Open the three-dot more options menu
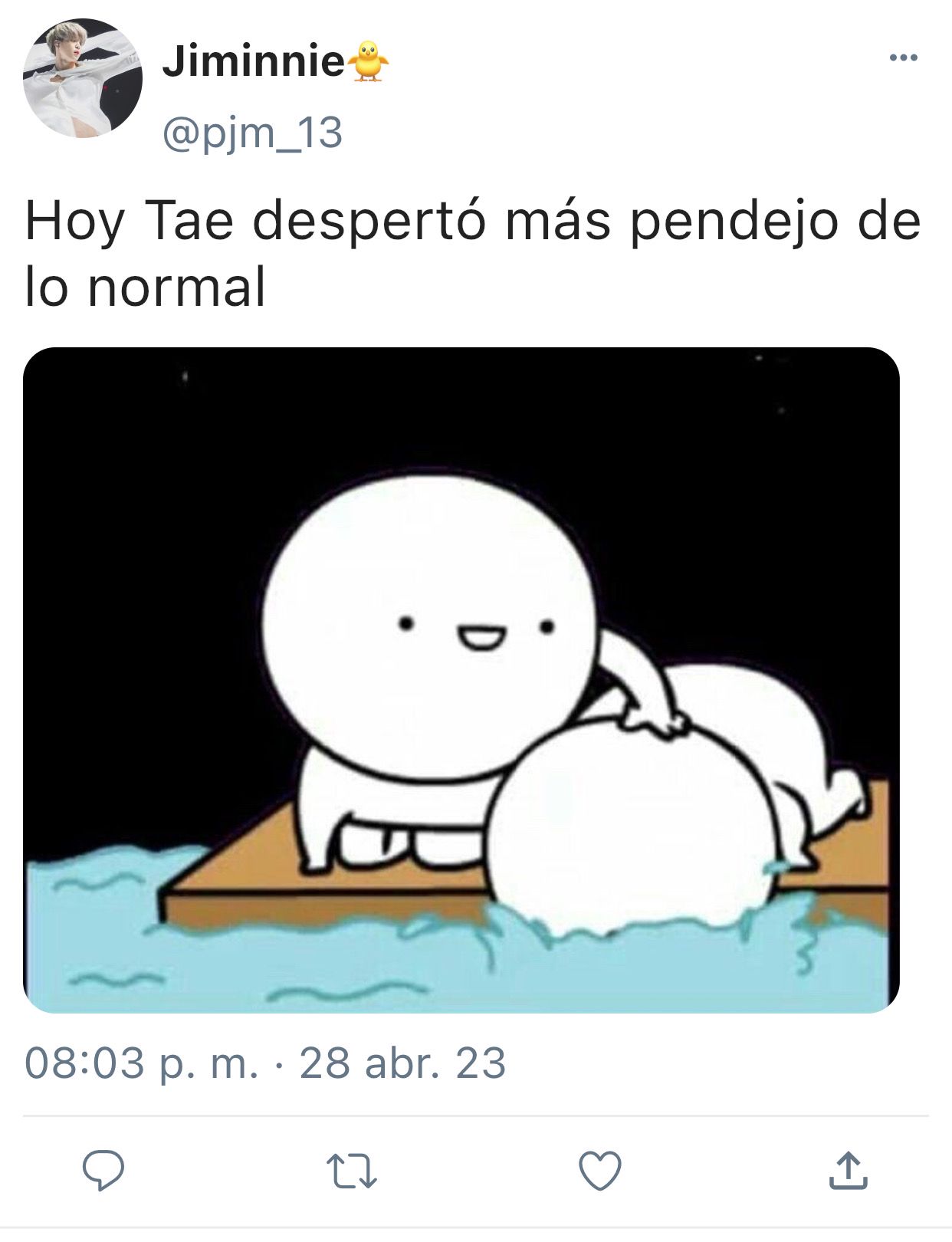Viewport: 952px width, 1242px height. [903, 57]
